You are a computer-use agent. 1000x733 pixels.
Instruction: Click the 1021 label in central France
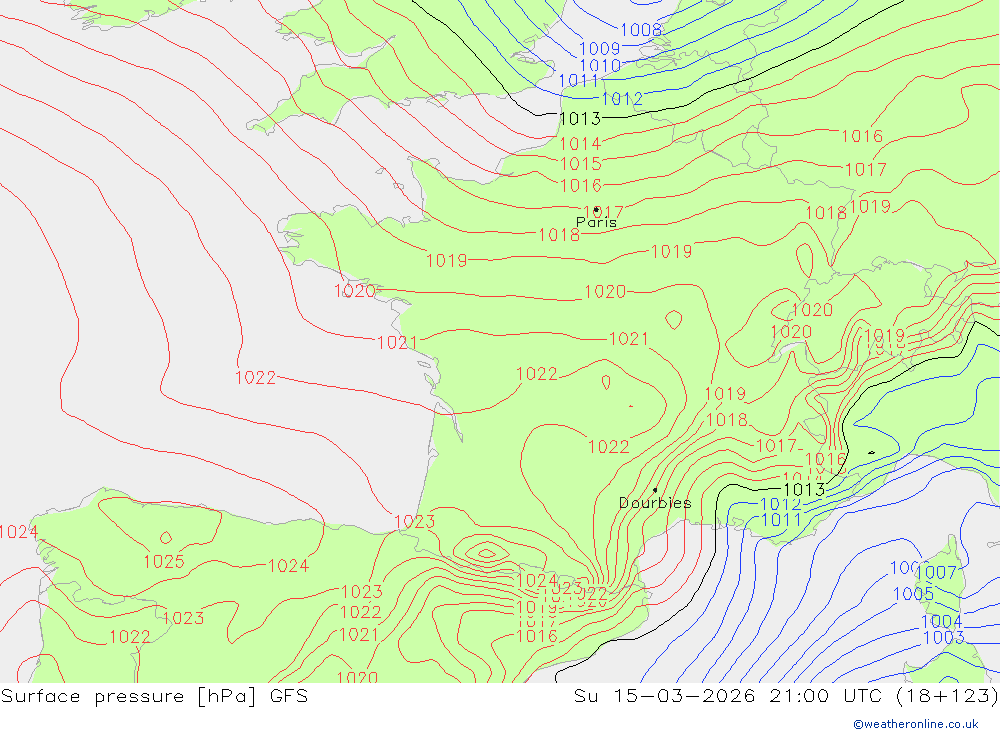629,339
